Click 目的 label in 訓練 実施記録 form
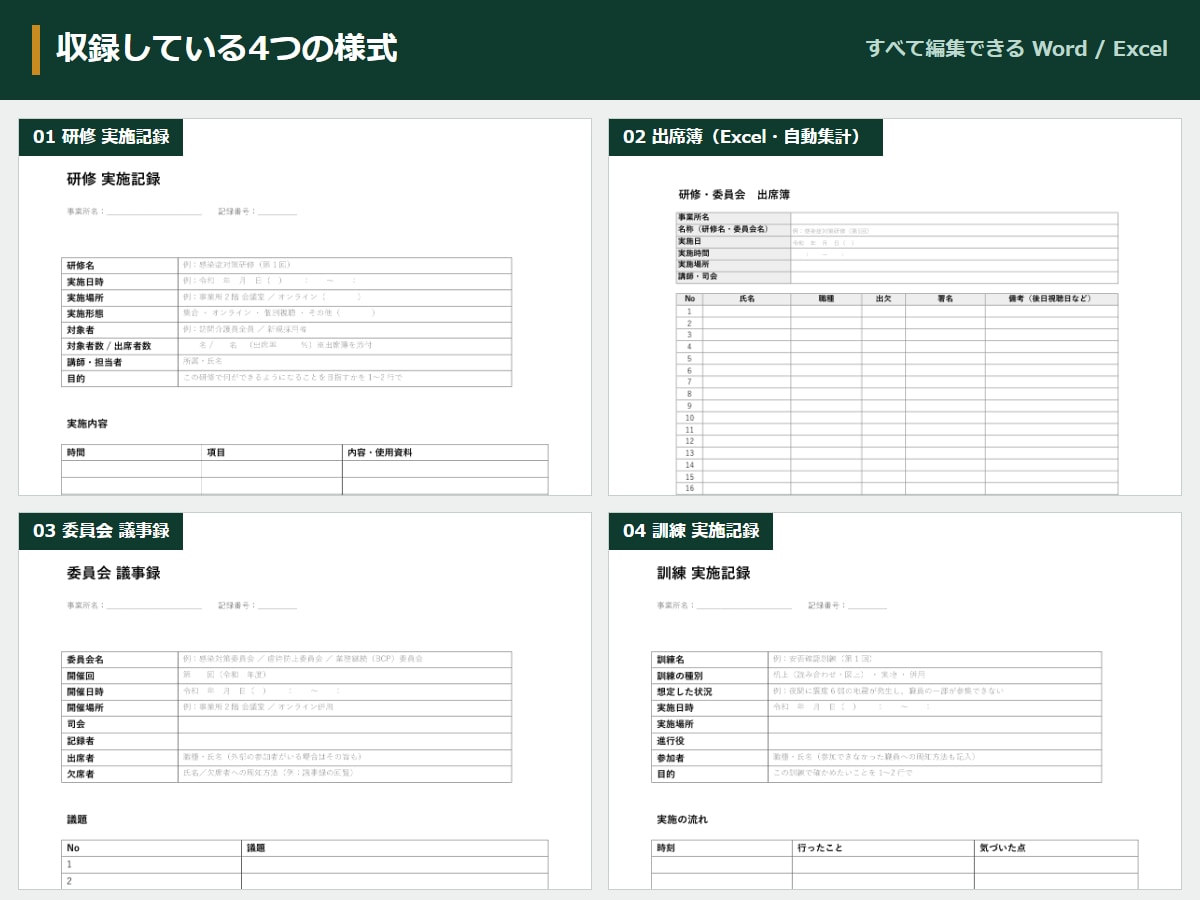The width and height of the screenshot is (1200, 900). (667, 774)
